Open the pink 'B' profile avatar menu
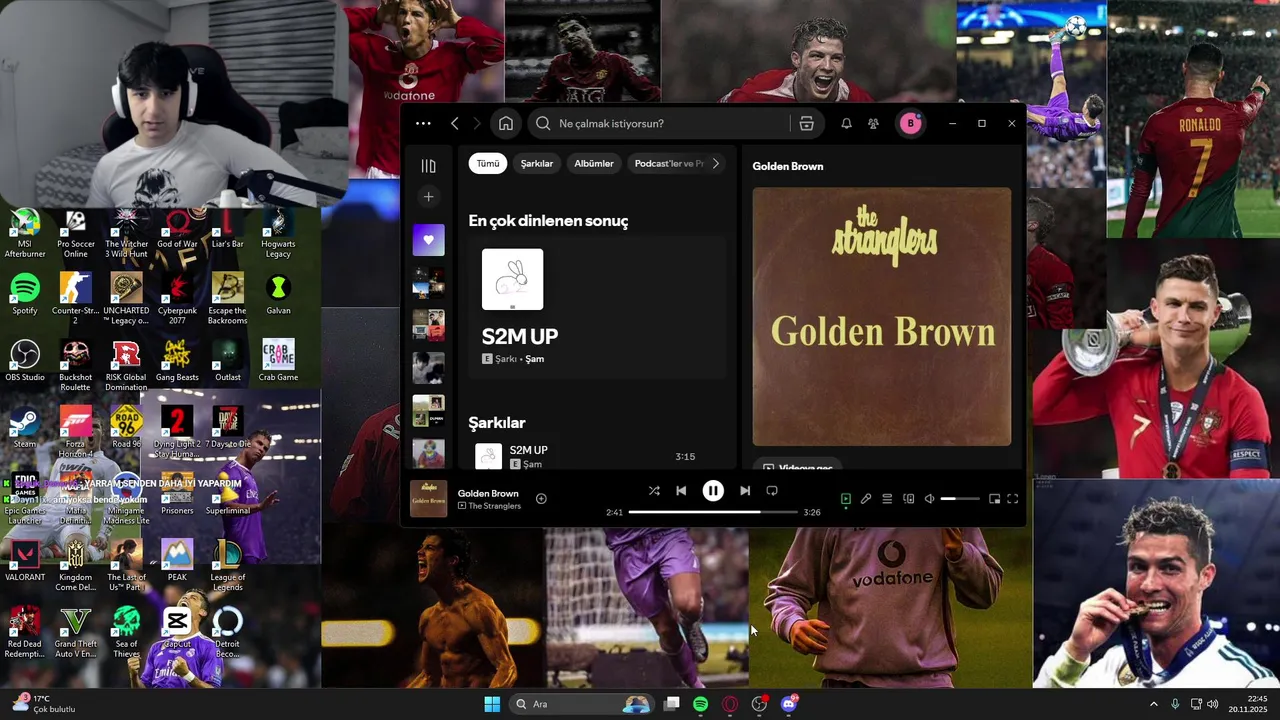Screen dimensions: 1280x720 click(x=910, y=123)
